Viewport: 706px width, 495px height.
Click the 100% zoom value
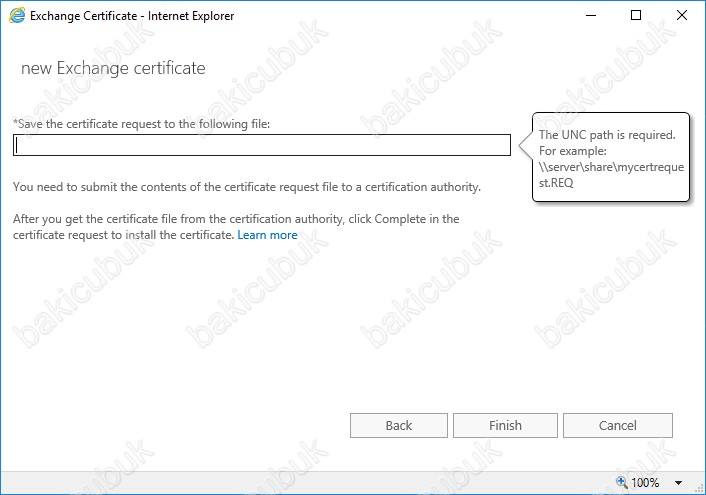click(645, 483)
